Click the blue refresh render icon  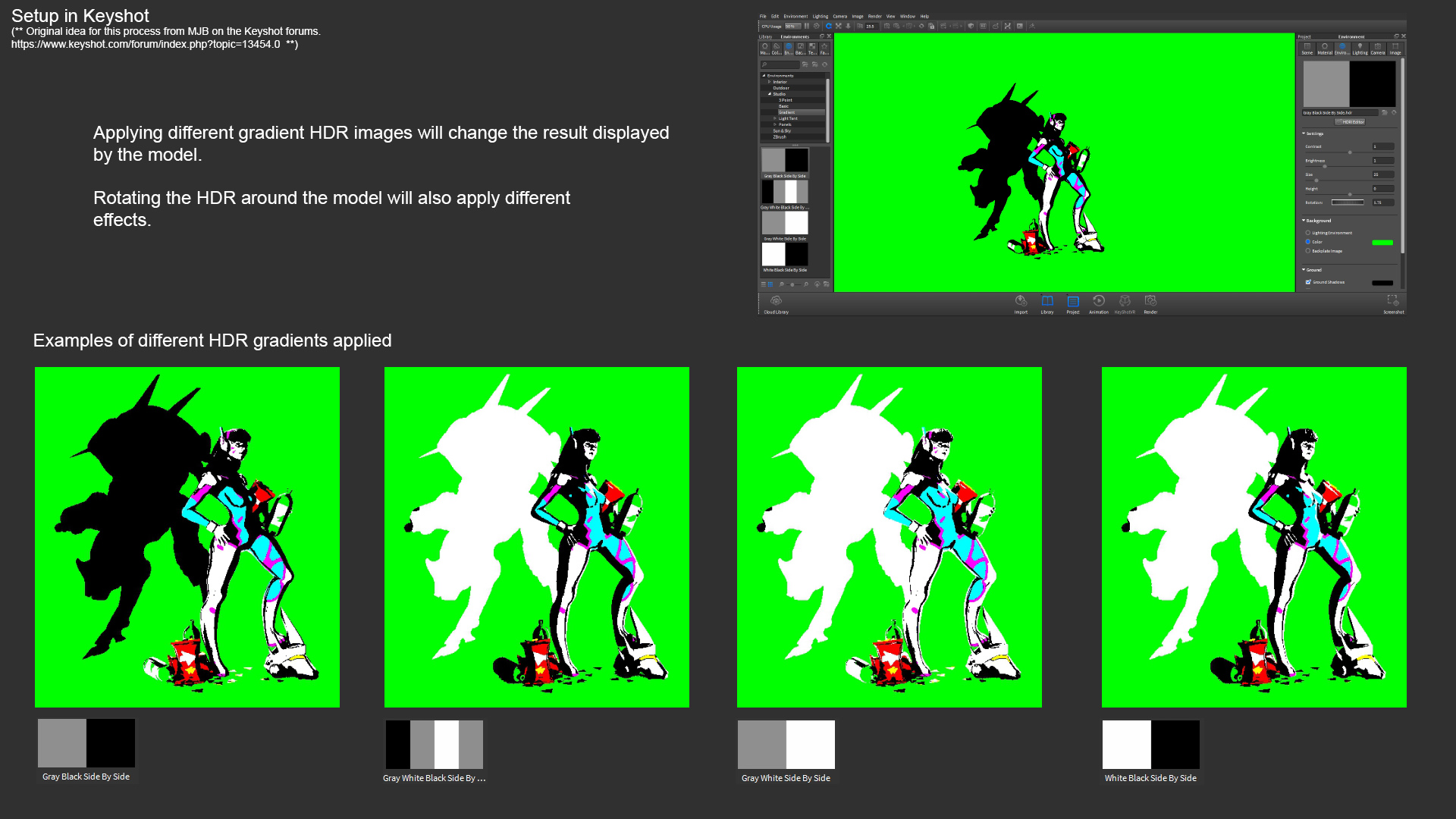point(829,26)
